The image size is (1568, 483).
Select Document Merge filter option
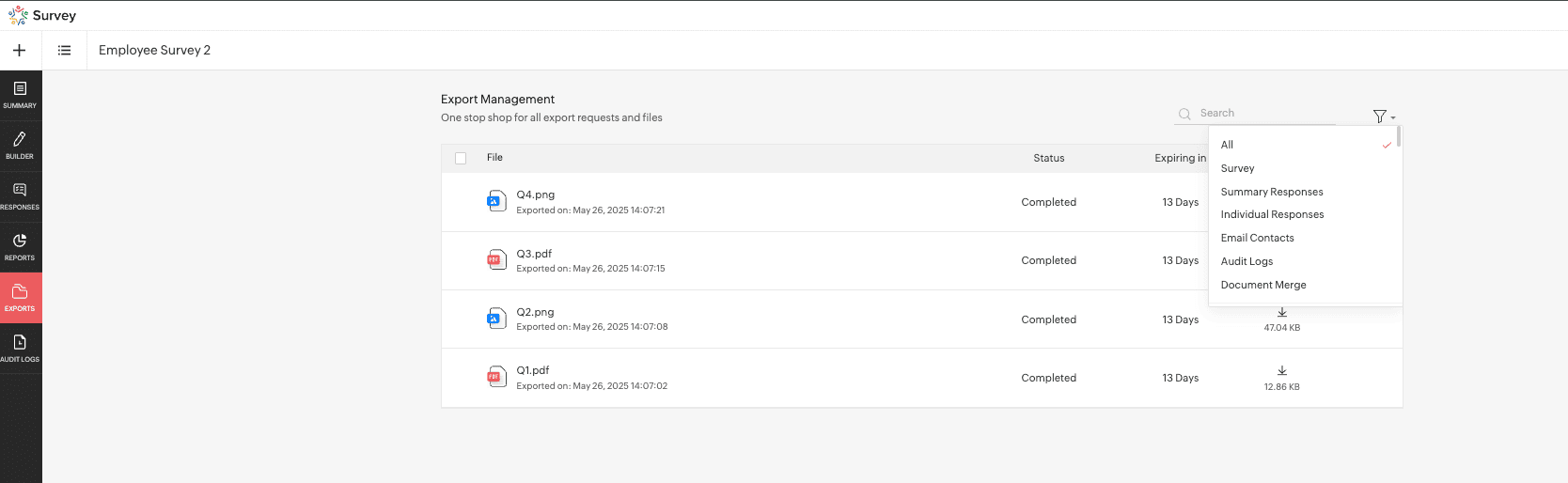(1262, 285)
